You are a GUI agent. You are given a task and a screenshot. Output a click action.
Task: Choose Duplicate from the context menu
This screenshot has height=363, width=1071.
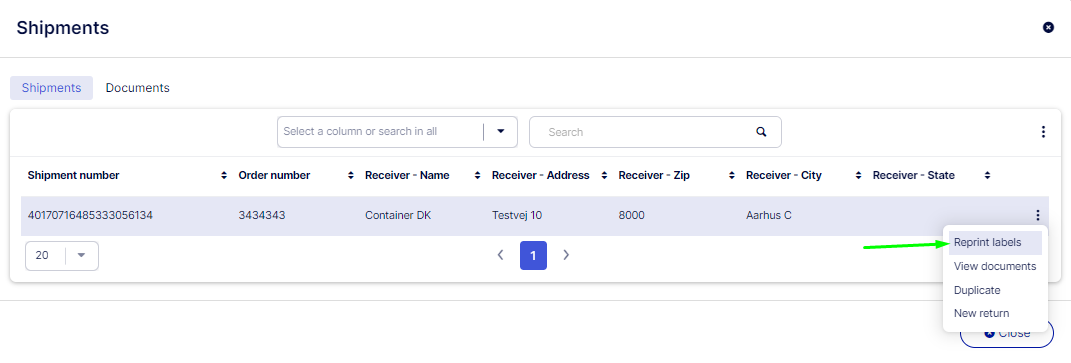(x=994, y=290)
